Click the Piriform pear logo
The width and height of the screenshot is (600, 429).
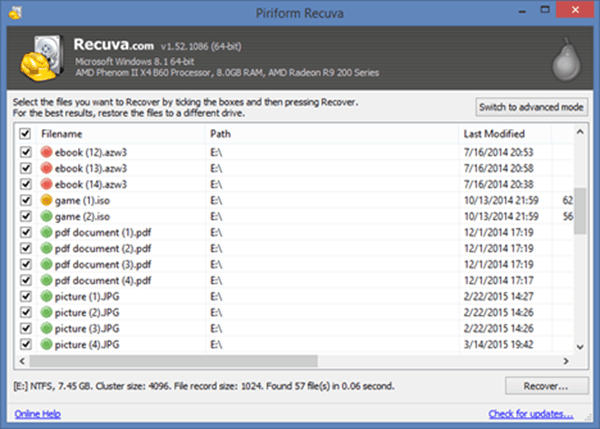click(566, 59)
